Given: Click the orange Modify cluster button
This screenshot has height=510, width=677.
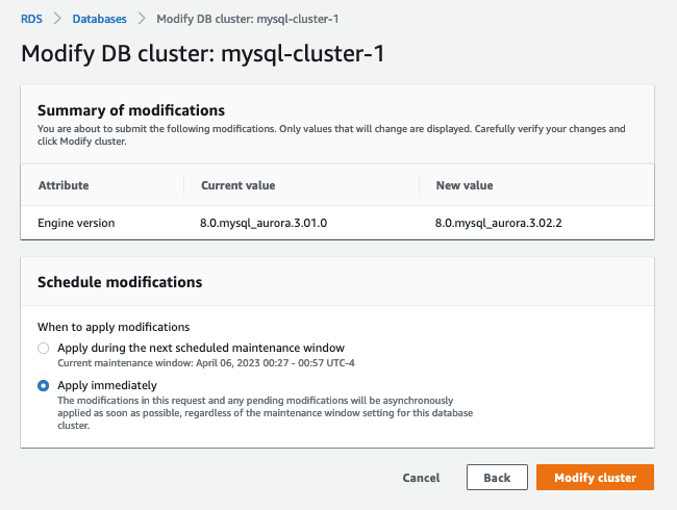Looking at the screenshot, I should [x=595, y=477].
